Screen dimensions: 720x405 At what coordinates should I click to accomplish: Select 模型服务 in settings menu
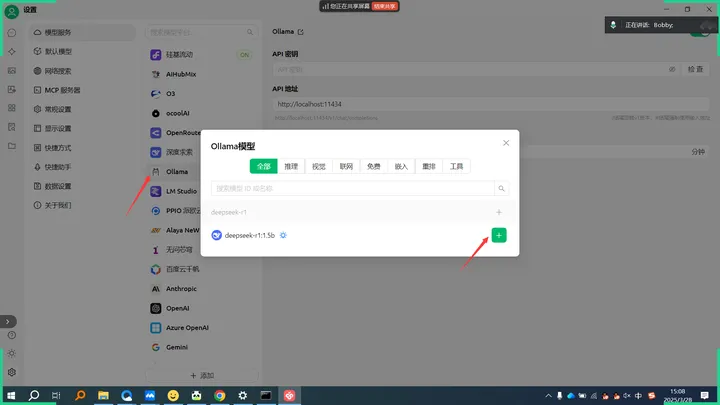point(83,33)
